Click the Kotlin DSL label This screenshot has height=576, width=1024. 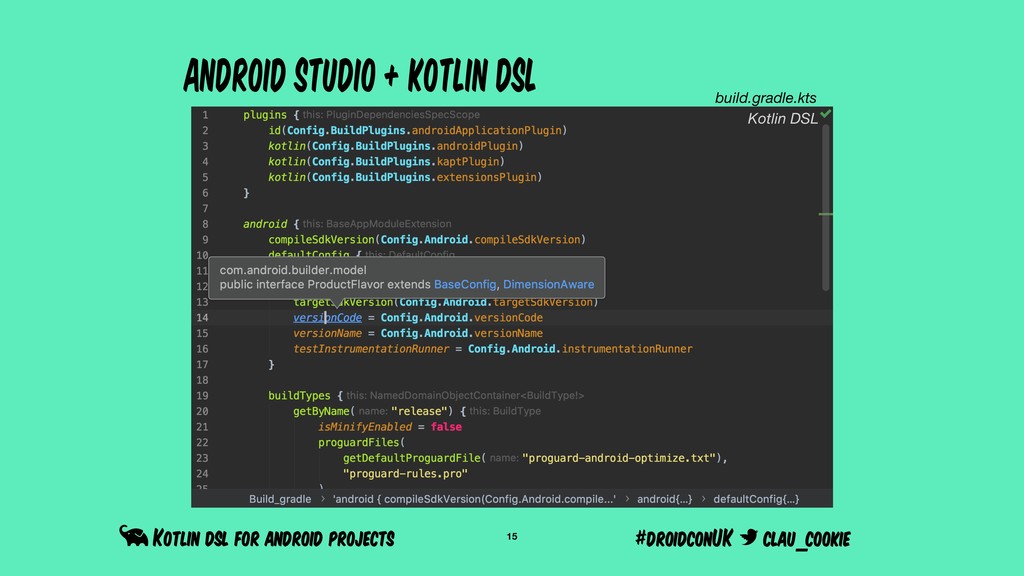pos(782,119)
